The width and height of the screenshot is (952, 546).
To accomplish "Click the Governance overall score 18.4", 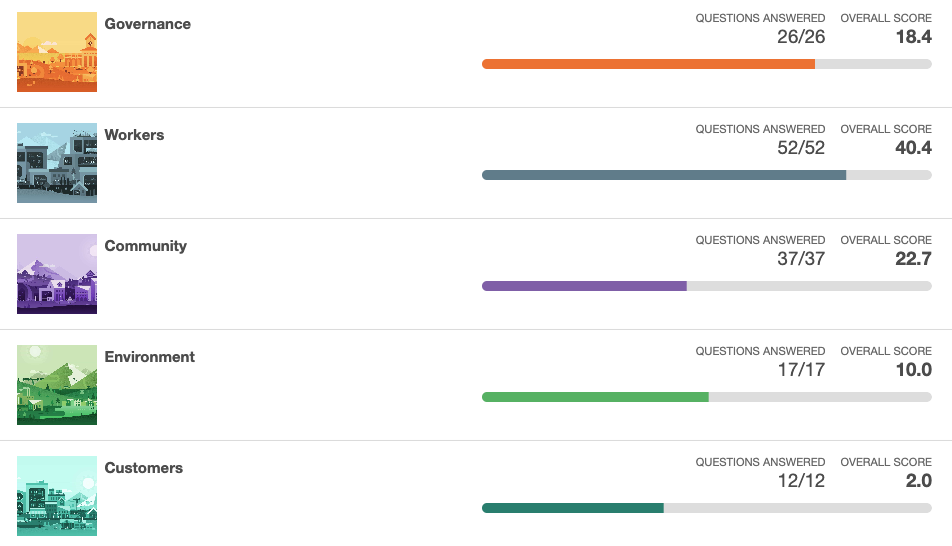I will coord(914,37).
